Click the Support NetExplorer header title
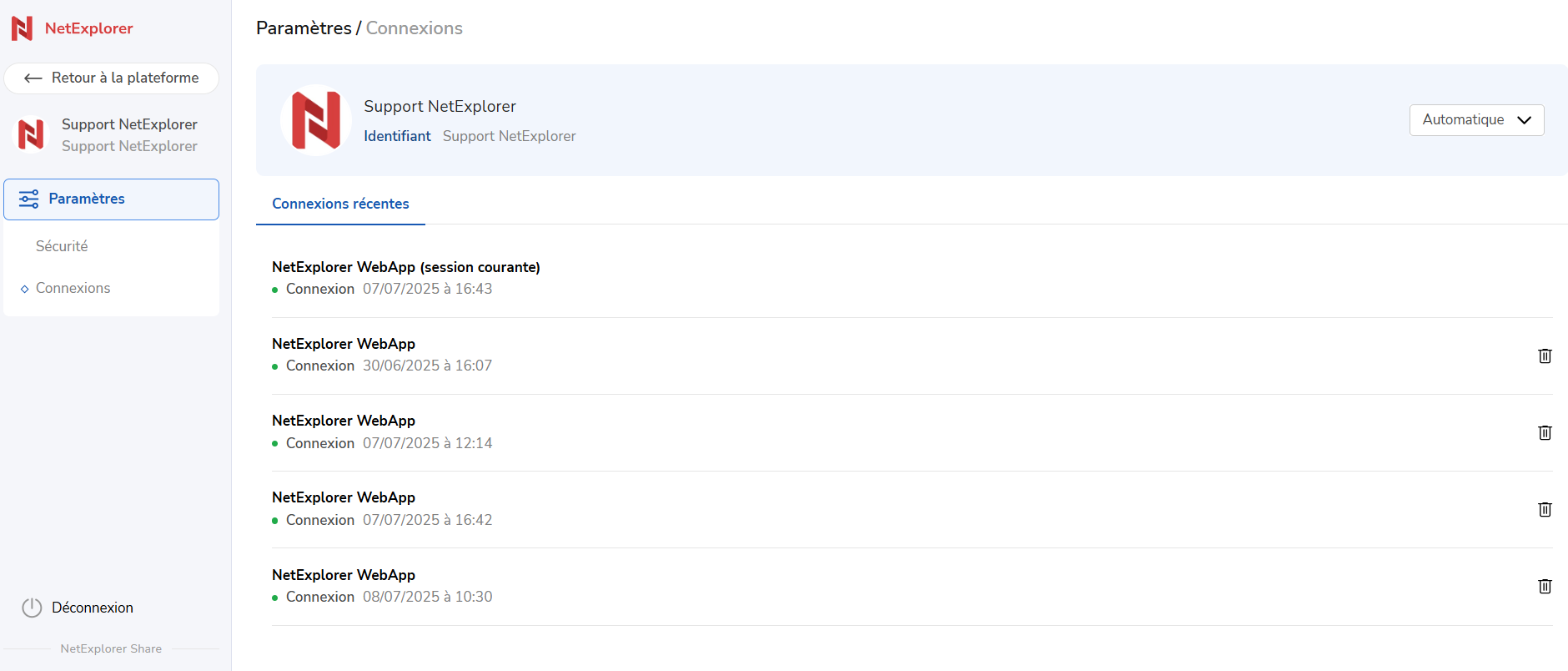1568x671 pixels. coord(440,107)
